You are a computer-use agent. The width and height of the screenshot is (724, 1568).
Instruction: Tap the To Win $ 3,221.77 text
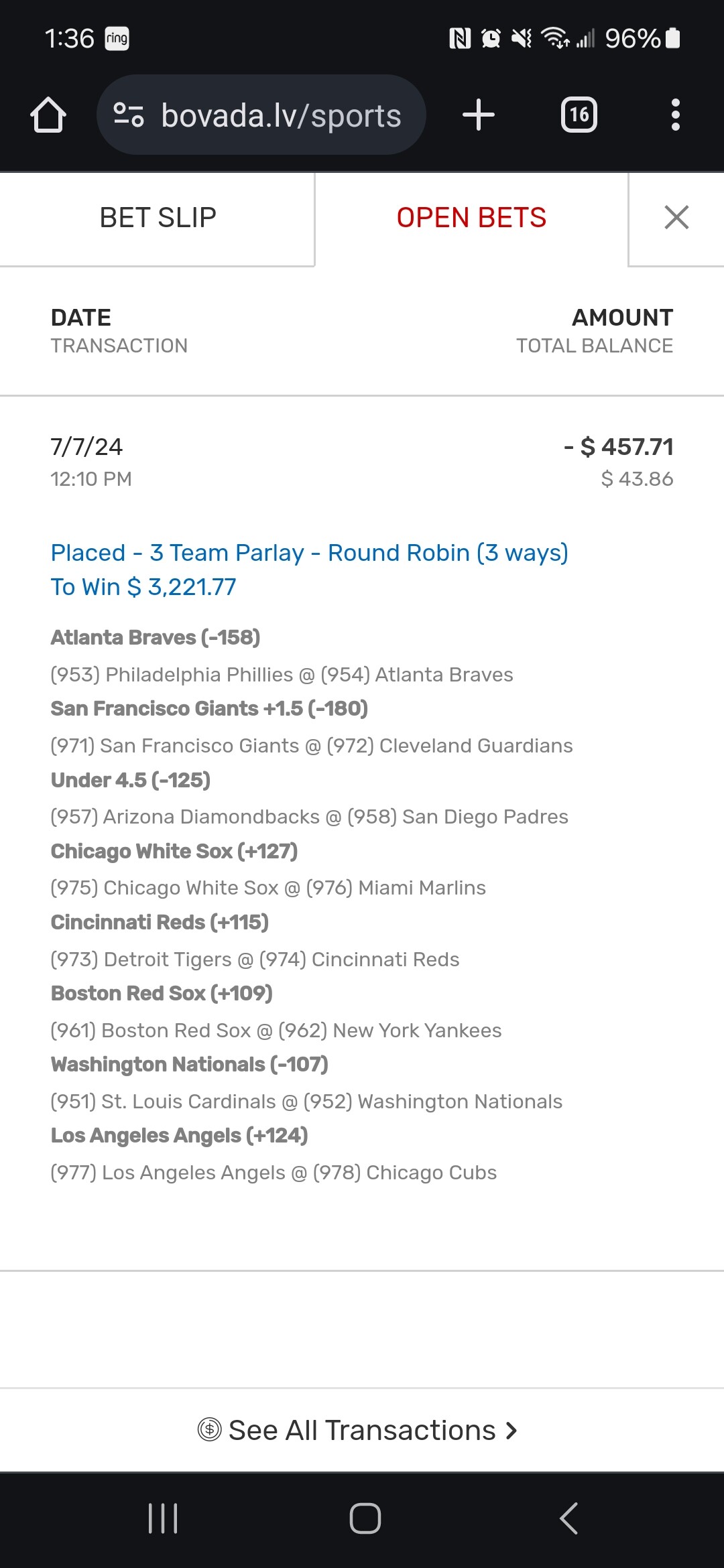point(143,587)
